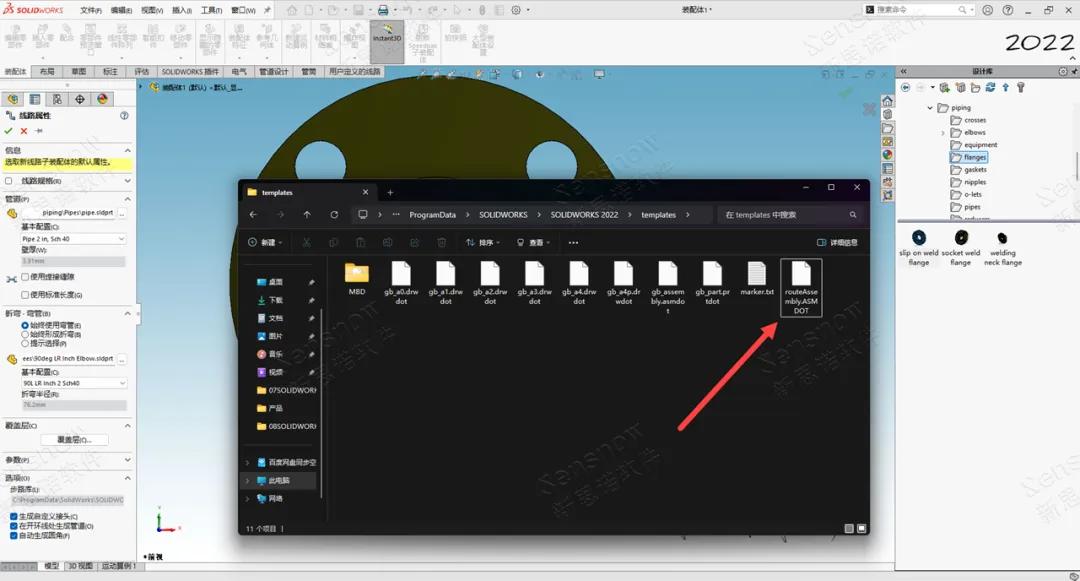This screenshot has height=581, width=1080.
Task: Uncheck the auto-create fillets checkbox
Action: pyautogui.click(x=13, y=536)
